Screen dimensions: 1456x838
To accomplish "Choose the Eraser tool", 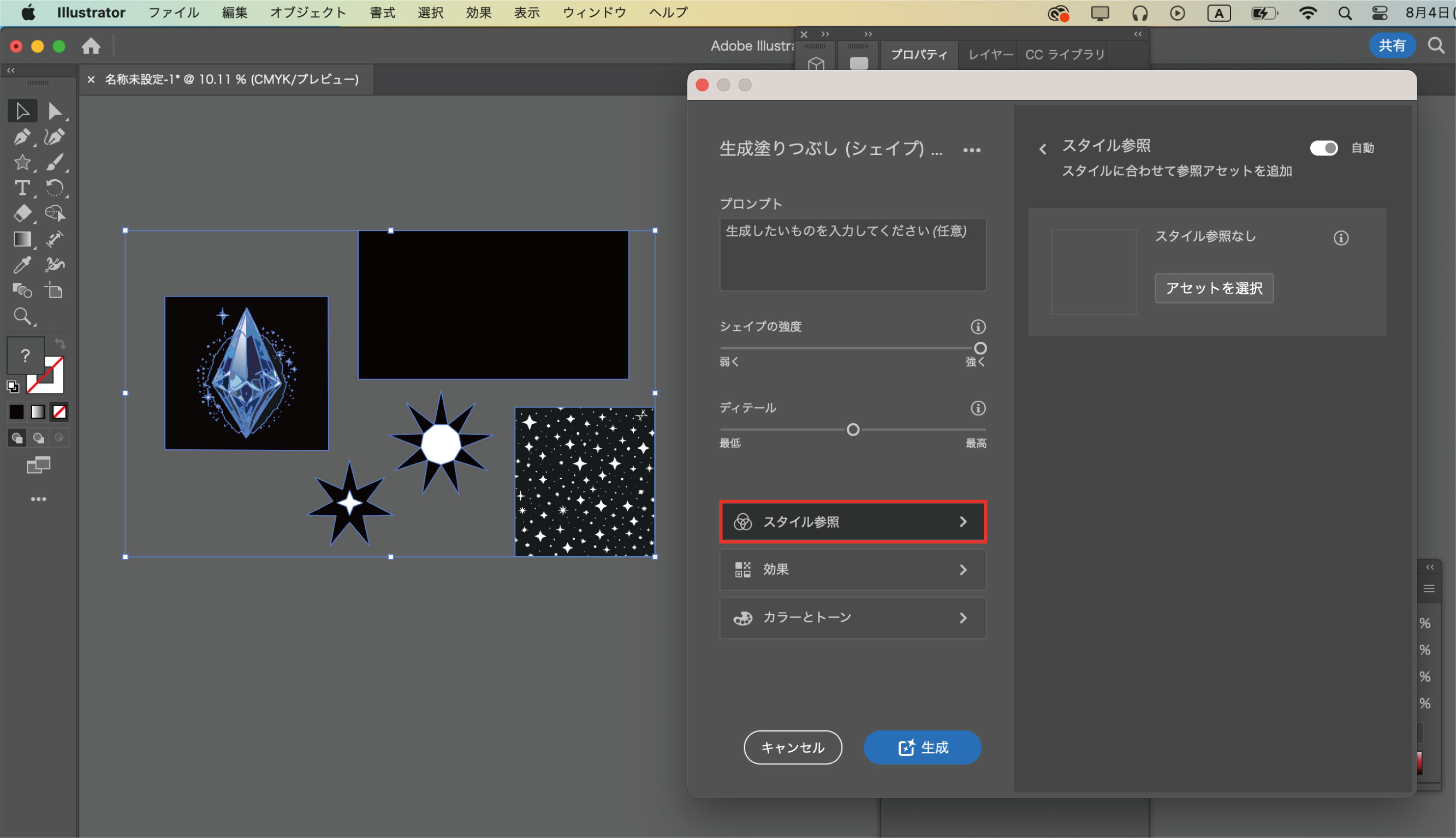I will [22, 213].
